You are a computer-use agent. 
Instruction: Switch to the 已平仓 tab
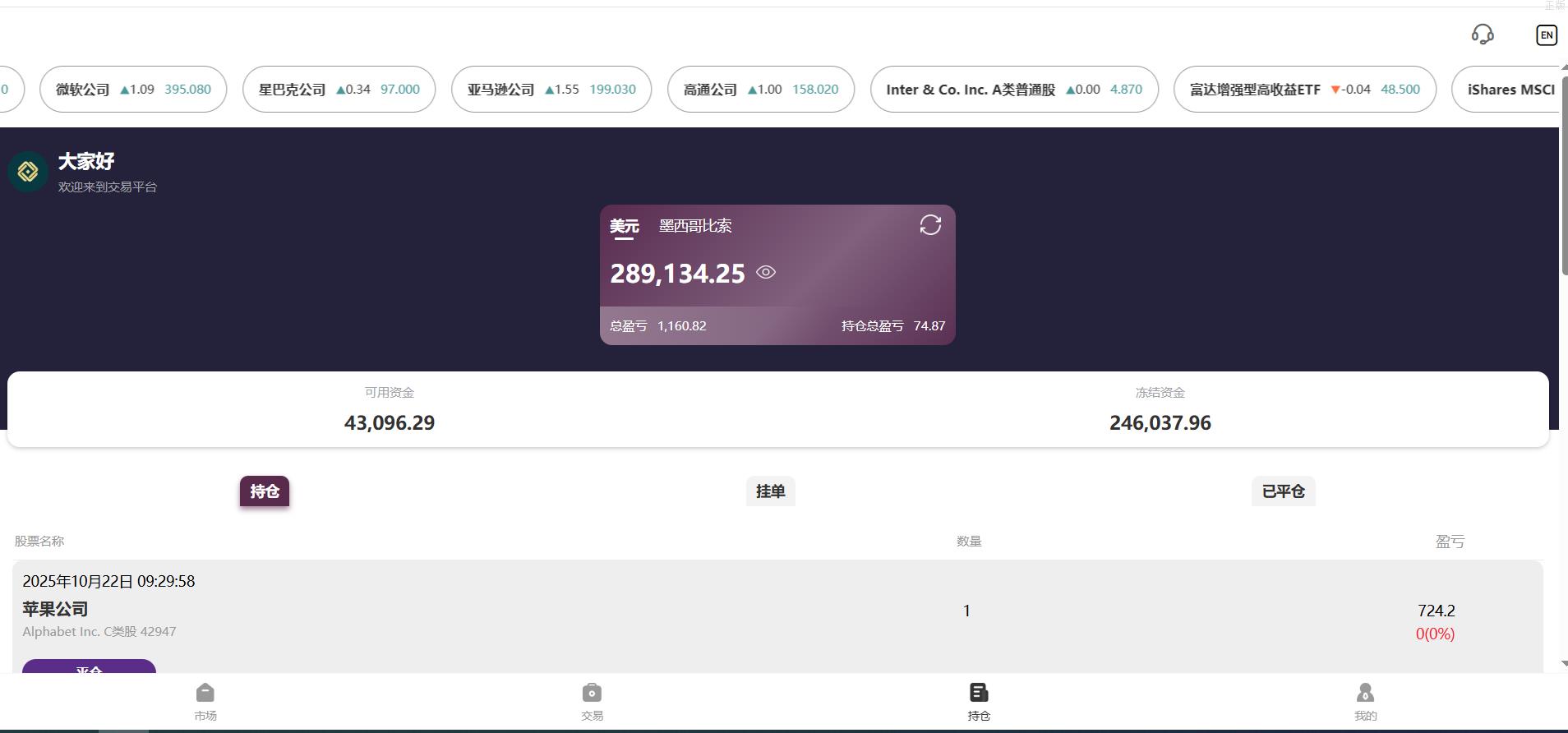pos(1283,491)
